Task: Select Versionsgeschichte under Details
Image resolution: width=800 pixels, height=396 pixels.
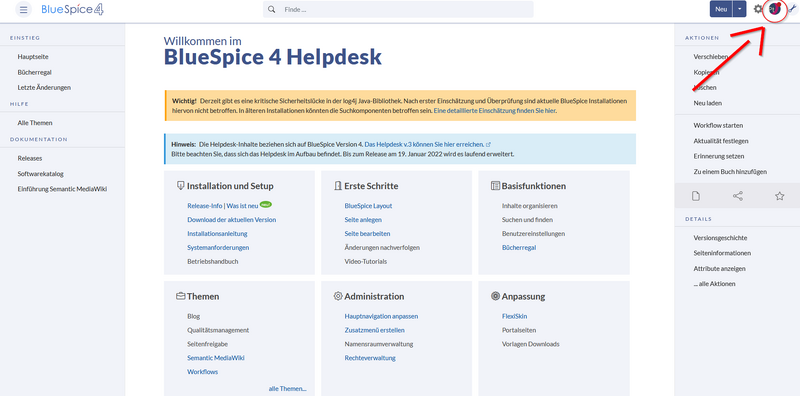Action: [x=720, y=238]
